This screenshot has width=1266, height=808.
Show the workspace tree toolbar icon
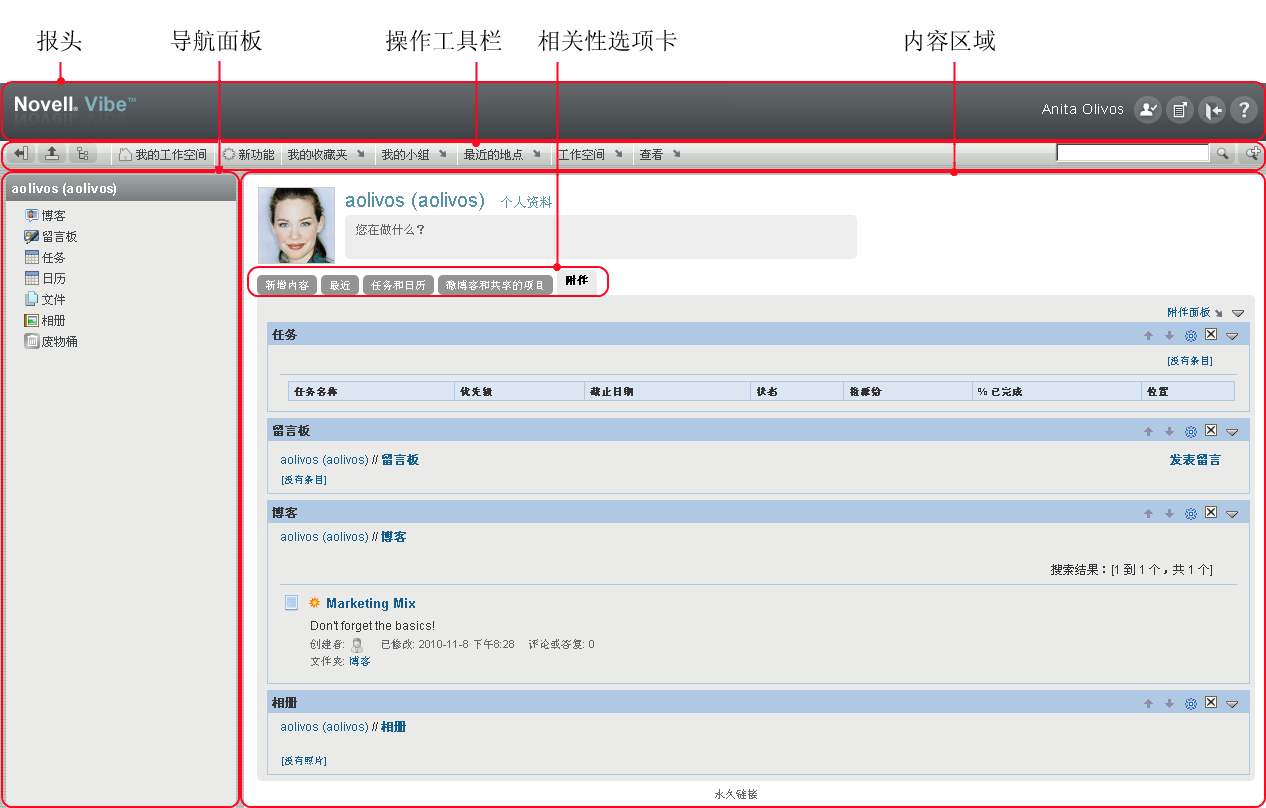click(x=82, y=154)
